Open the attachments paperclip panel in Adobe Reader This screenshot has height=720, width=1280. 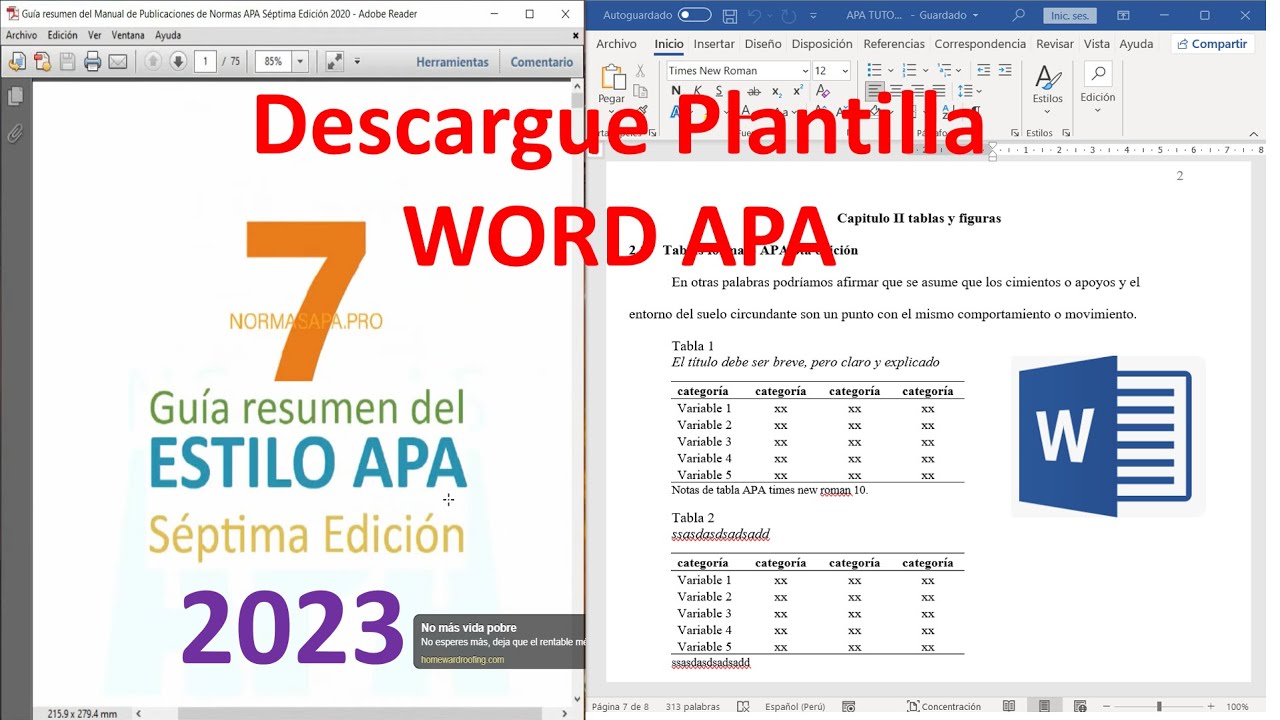click(15, 133)
